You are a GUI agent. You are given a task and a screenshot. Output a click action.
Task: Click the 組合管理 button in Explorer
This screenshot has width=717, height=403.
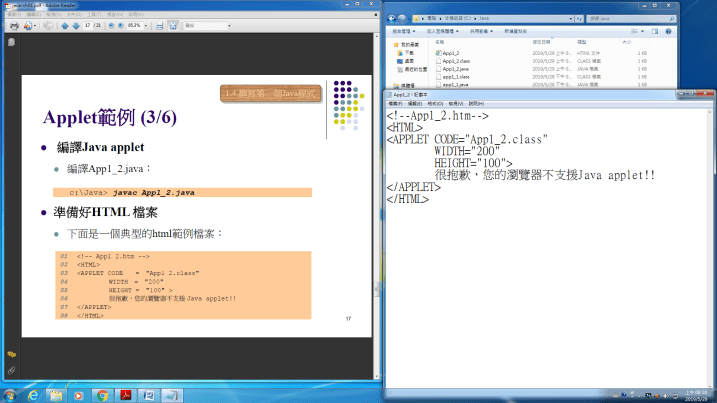[403, 31]
